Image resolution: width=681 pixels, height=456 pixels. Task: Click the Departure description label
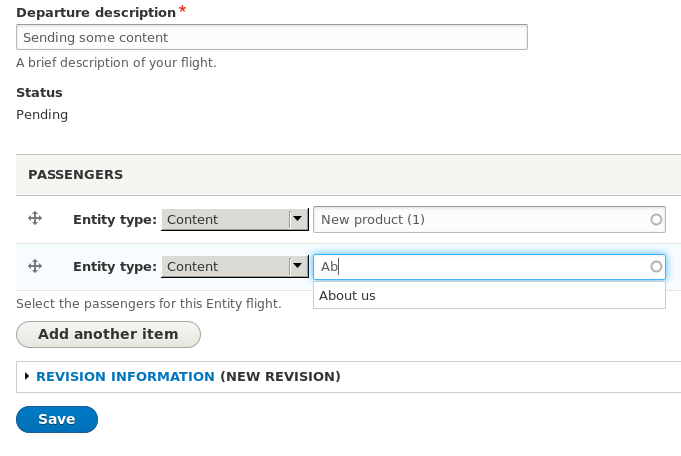pos(96,13)
